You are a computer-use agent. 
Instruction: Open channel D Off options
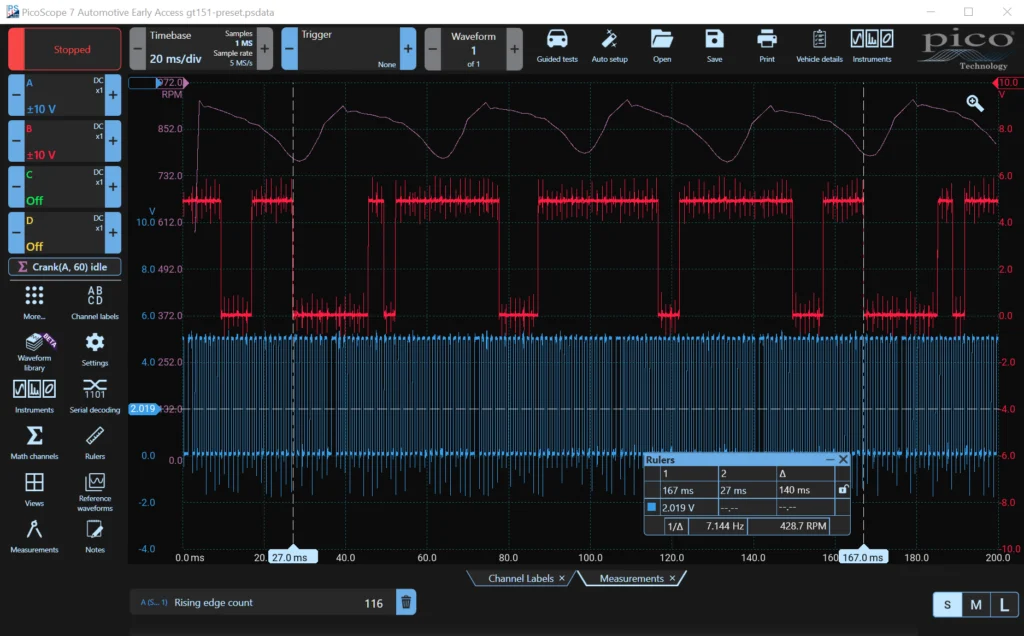coord(65,232)
